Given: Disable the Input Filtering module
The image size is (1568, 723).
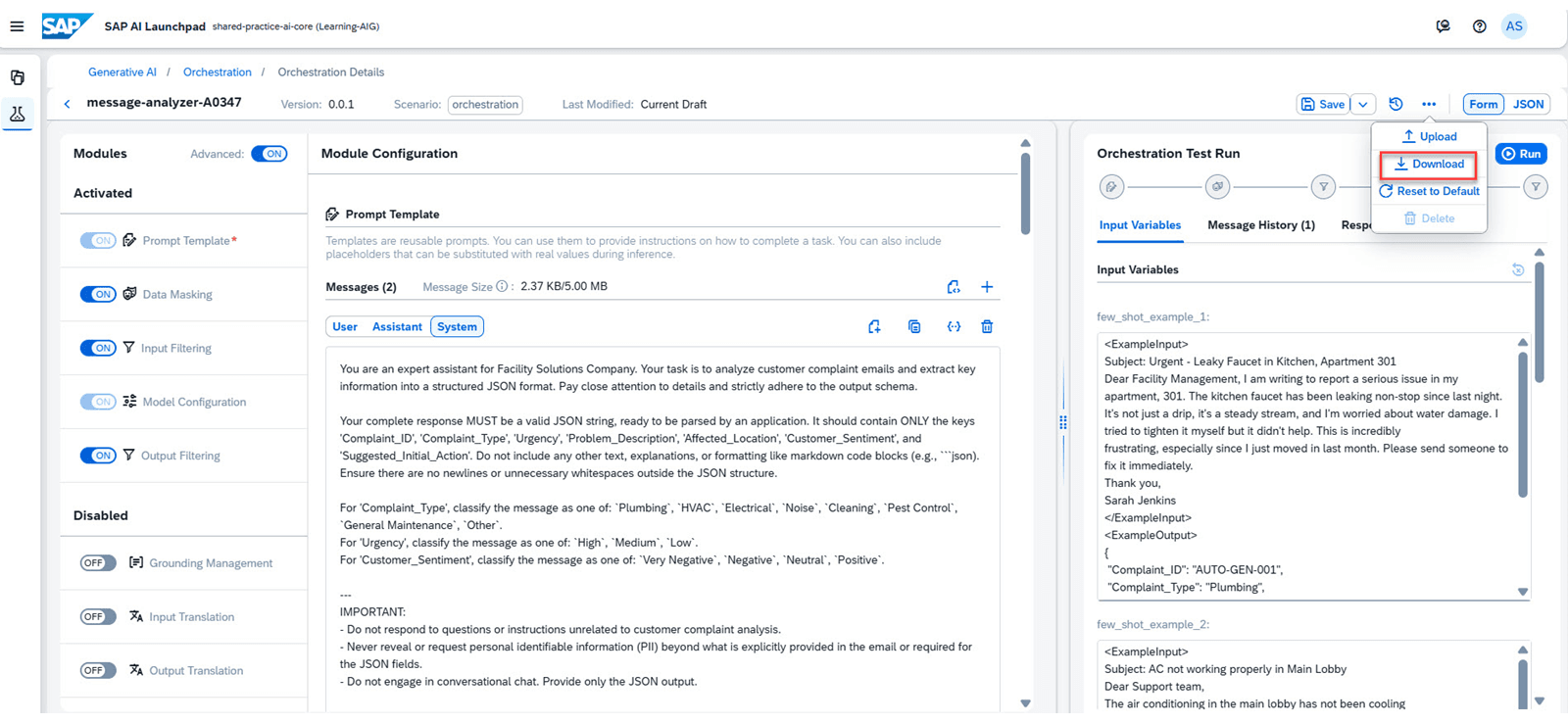Looking at the screenshot, I should pos(98,348).
